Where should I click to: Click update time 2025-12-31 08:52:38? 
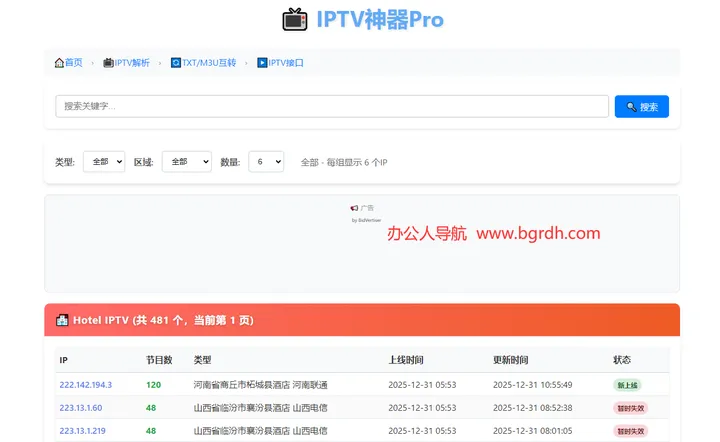tap(533, 408)
